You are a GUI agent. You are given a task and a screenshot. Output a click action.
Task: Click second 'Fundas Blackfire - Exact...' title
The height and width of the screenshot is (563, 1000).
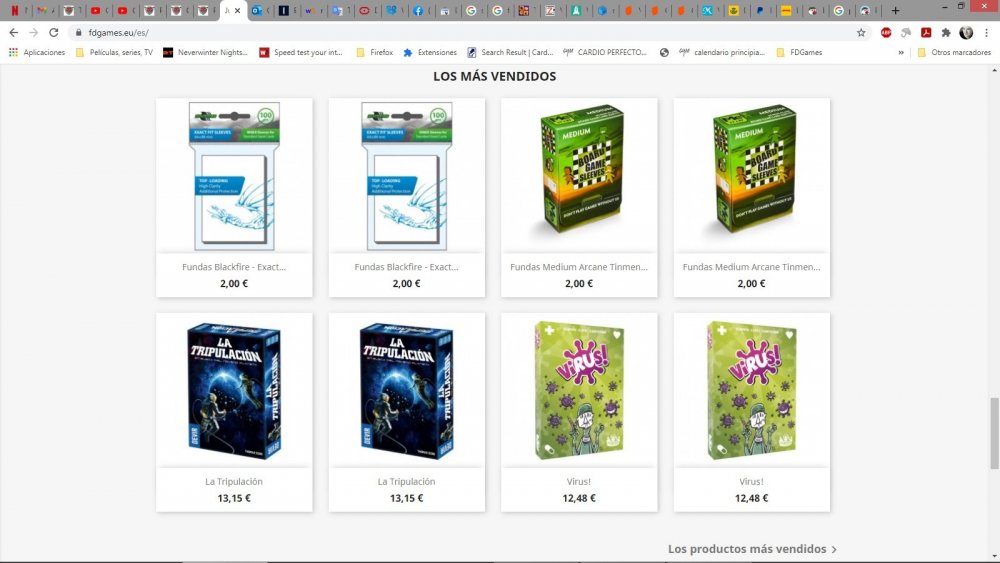(406, 267)
